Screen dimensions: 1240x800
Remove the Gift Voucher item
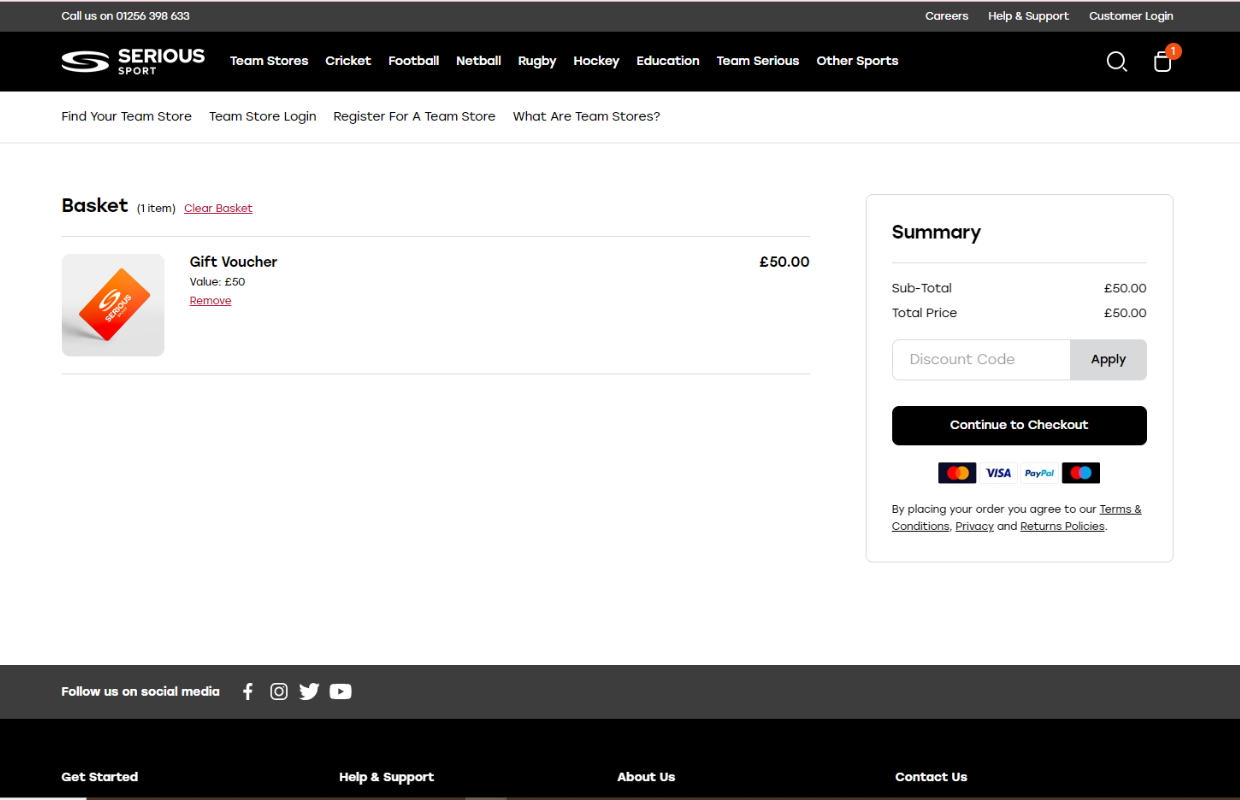[x=210, y=301]
